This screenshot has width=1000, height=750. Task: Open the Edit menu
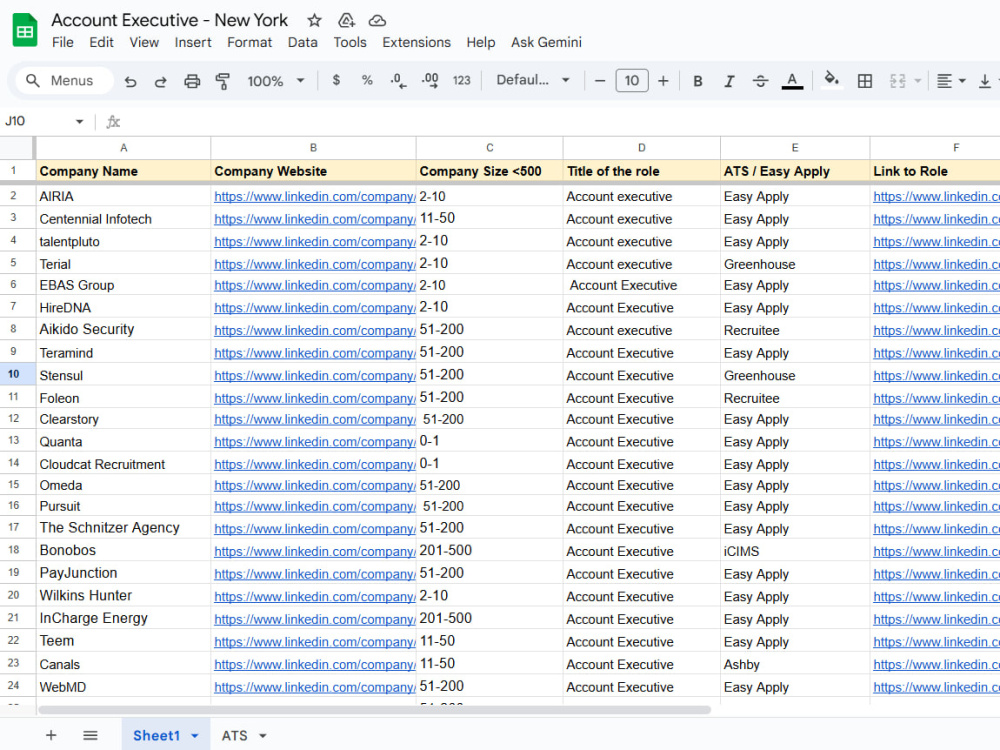tap(101, 42)
